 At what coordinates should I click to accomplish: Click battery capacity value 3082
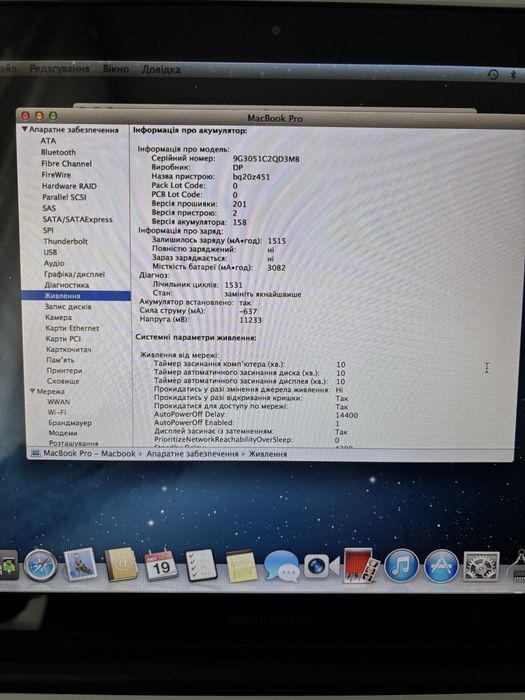276,268
